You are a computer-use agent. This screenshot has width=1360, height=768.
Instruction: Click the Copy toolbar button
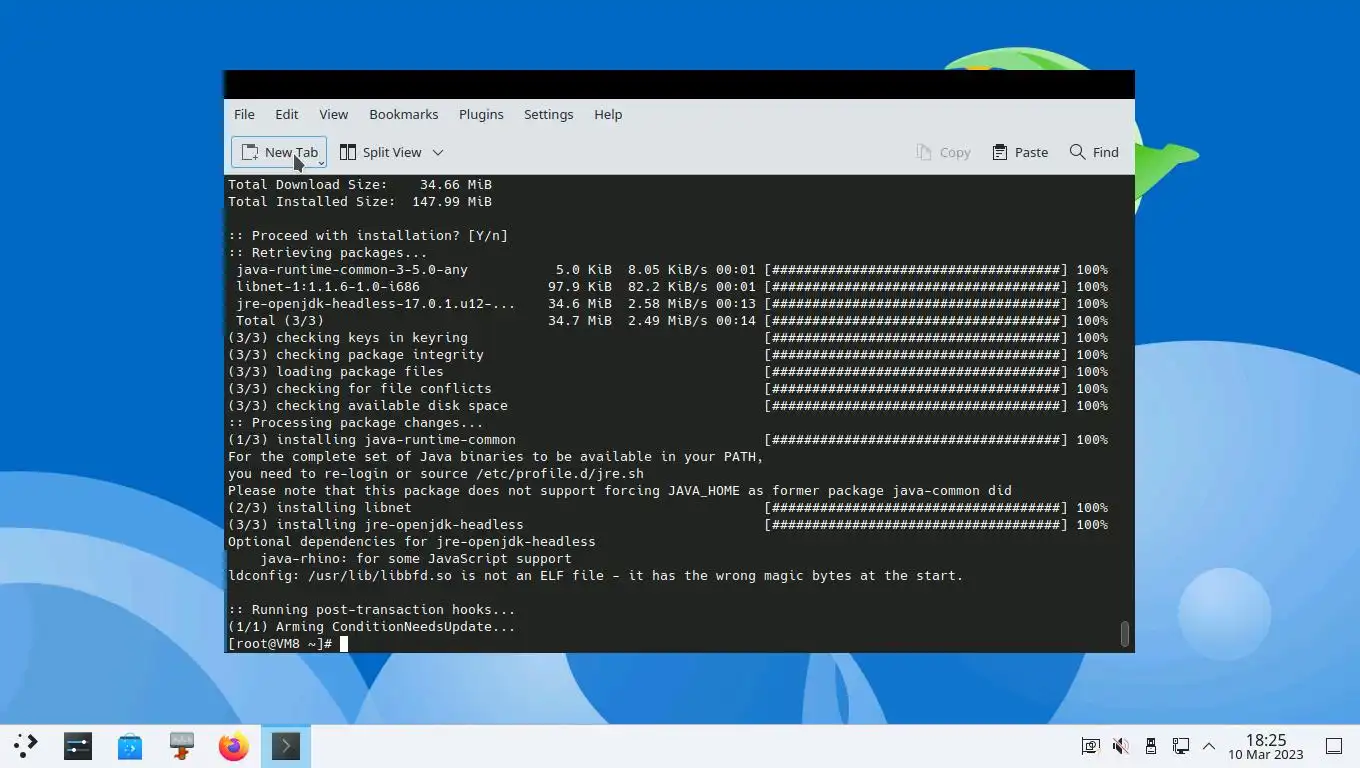click(943, 152)
